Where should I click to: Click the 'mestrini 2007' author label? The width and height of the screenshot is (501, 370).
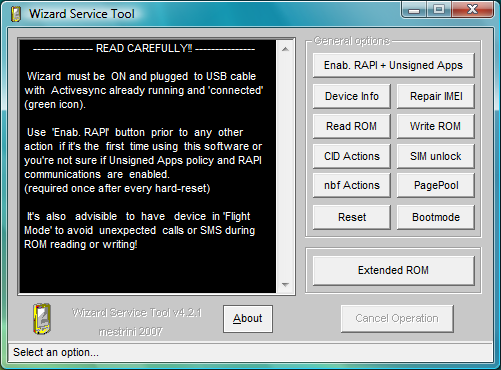click(131, 332)
